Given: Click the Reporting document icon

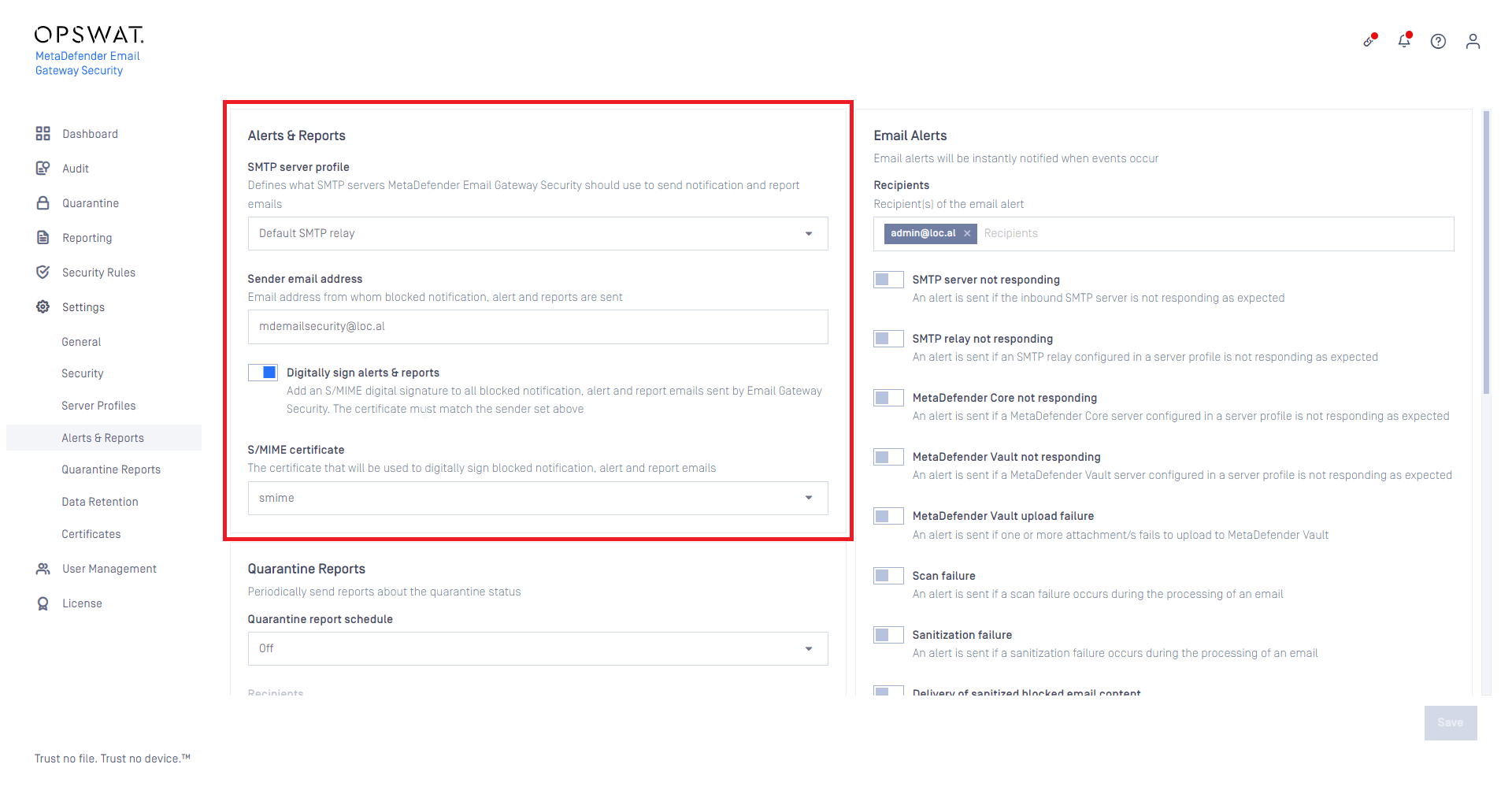Looking at the screenshot, I should coord(43,238).
